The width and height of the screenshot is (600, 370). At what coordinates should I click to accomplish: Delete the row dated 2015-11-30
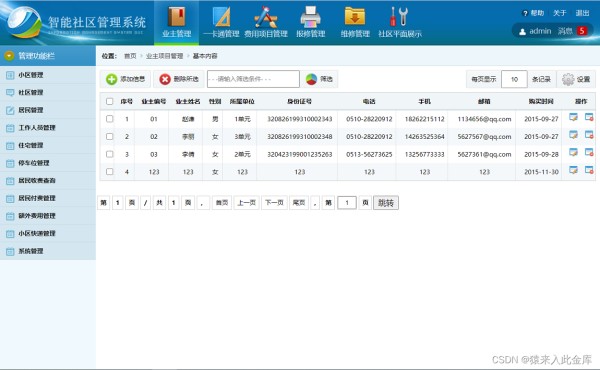pos(589,170)
